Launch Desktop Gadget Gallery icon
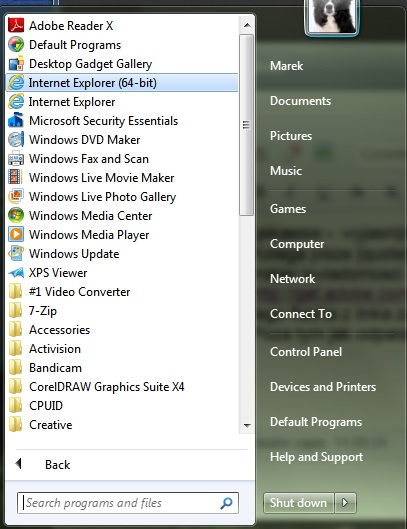 [16, 64]
